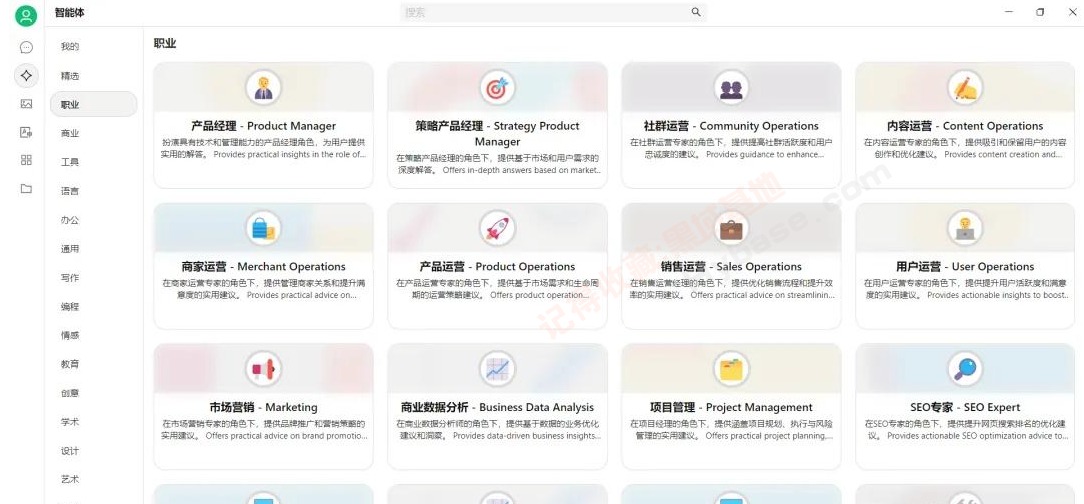
Task: Click the Marketing megaphone icon
Action: tap(263, 369)
